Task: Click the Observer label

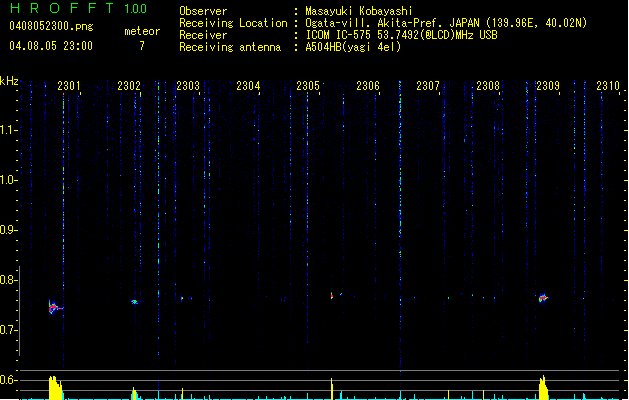Action: (x=203, y=11)
